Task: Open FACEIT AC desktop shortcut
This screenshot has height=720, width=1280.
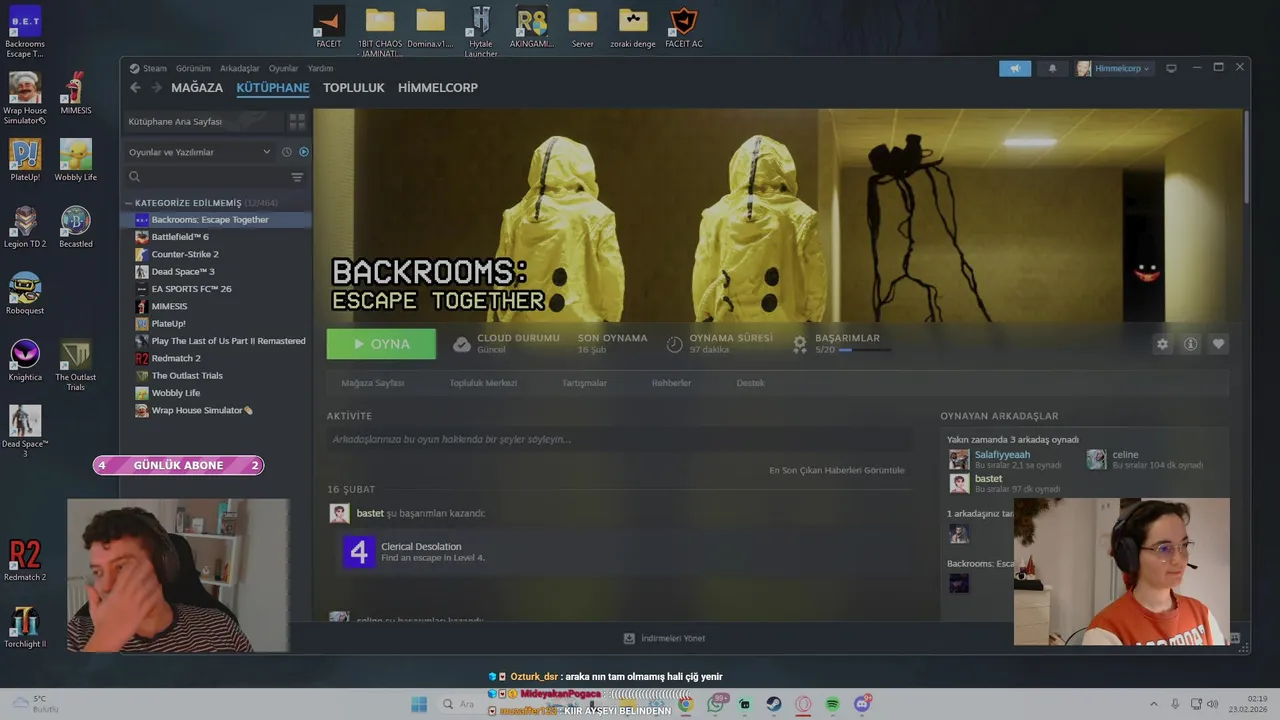Action: click(683, 26)
